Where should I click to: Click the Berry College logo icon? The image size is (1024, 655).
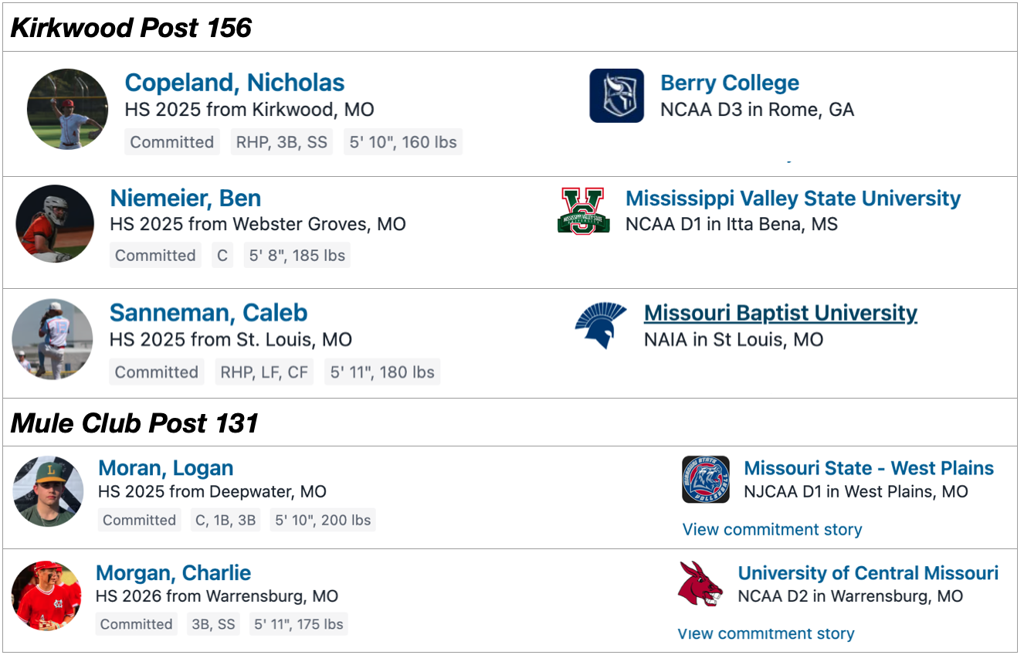click(x=616, y=96)
